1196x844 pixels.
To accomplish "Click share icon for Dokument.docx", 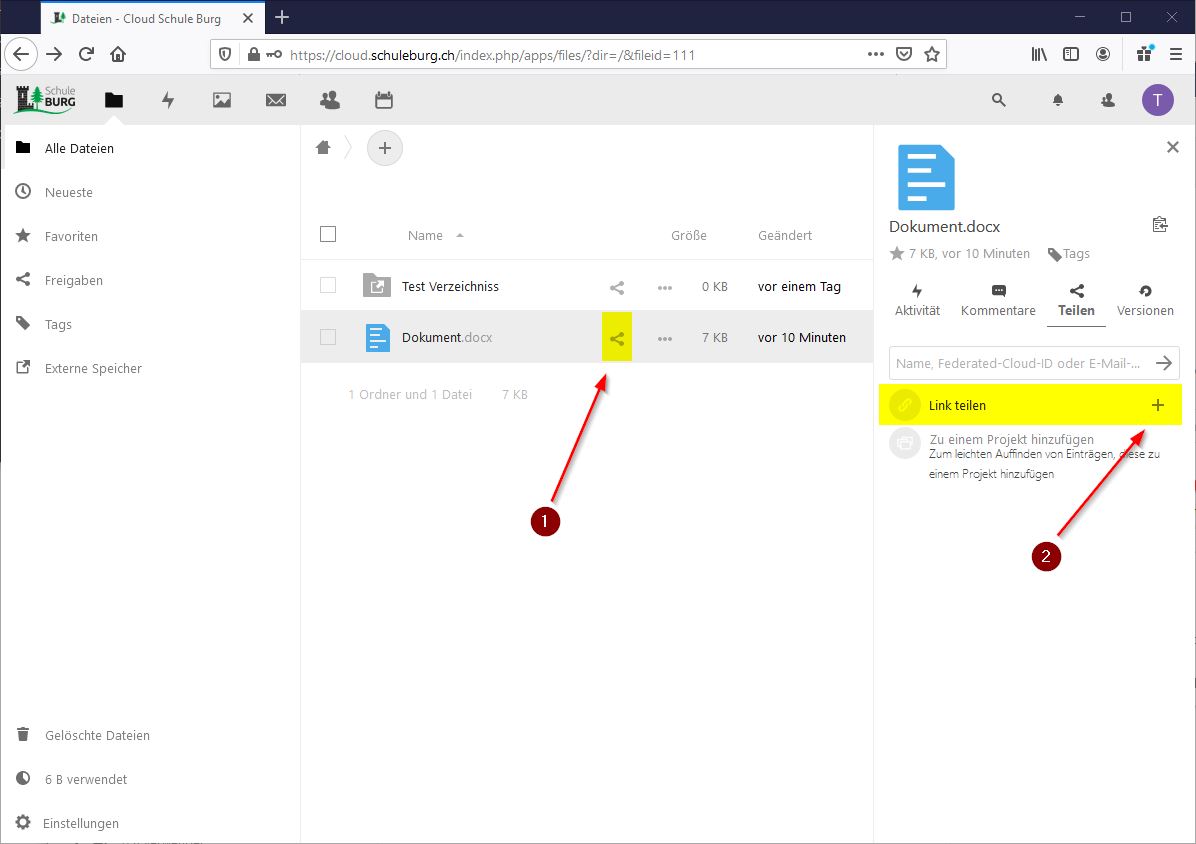I will tap(617, 338).
